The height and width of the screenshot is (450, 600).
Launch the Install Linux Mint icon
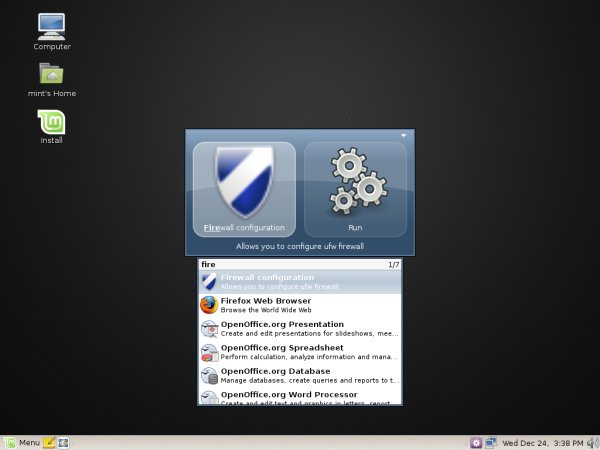pyautogui.click(x=51, y=127)
